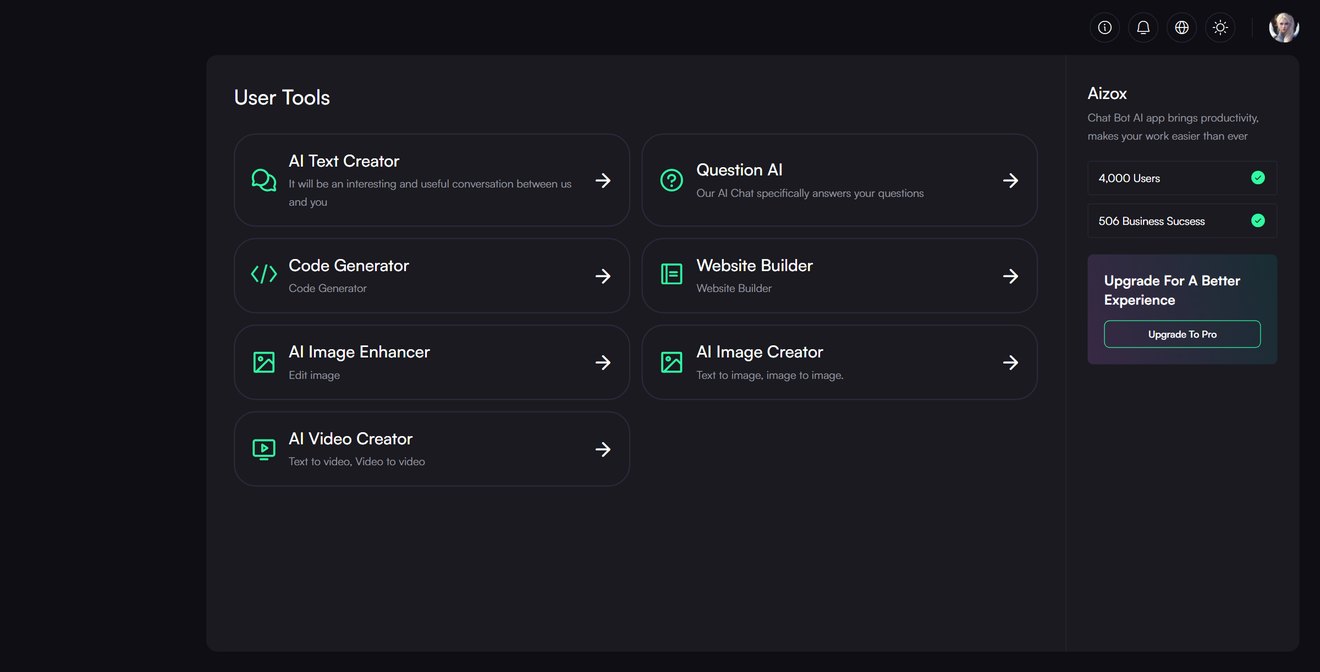Screen dimensions: 1320x672
Task: Open the Website Builder heading
Action: click(x=755, y=265)
